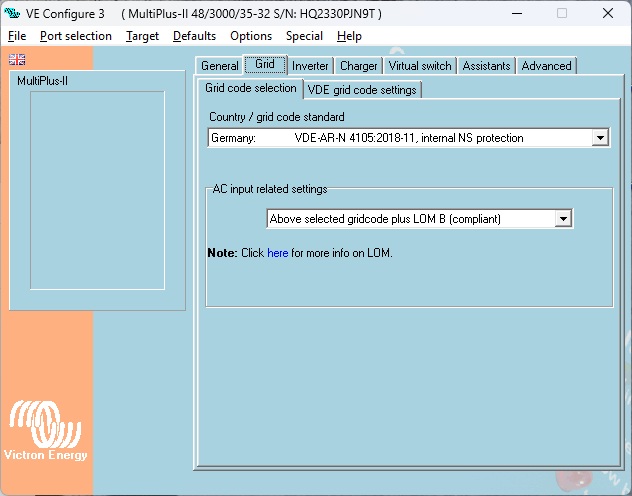
Task: Open the Assistants tab
Action: 486,66
